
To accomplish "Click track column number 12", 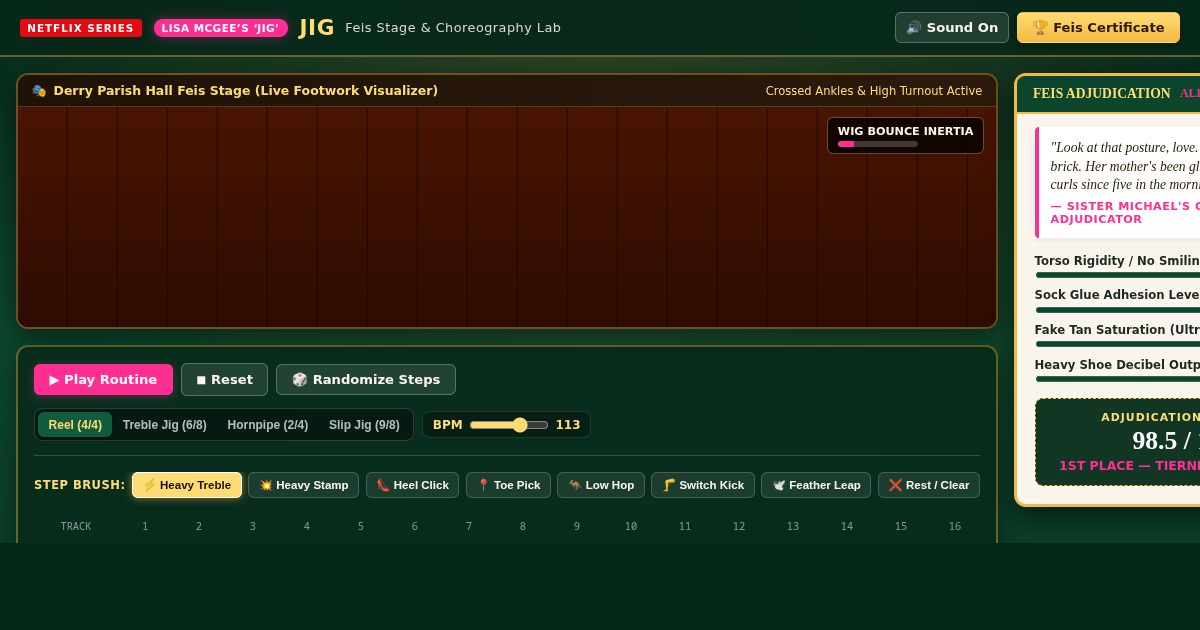I will click(x=739, y=527).
